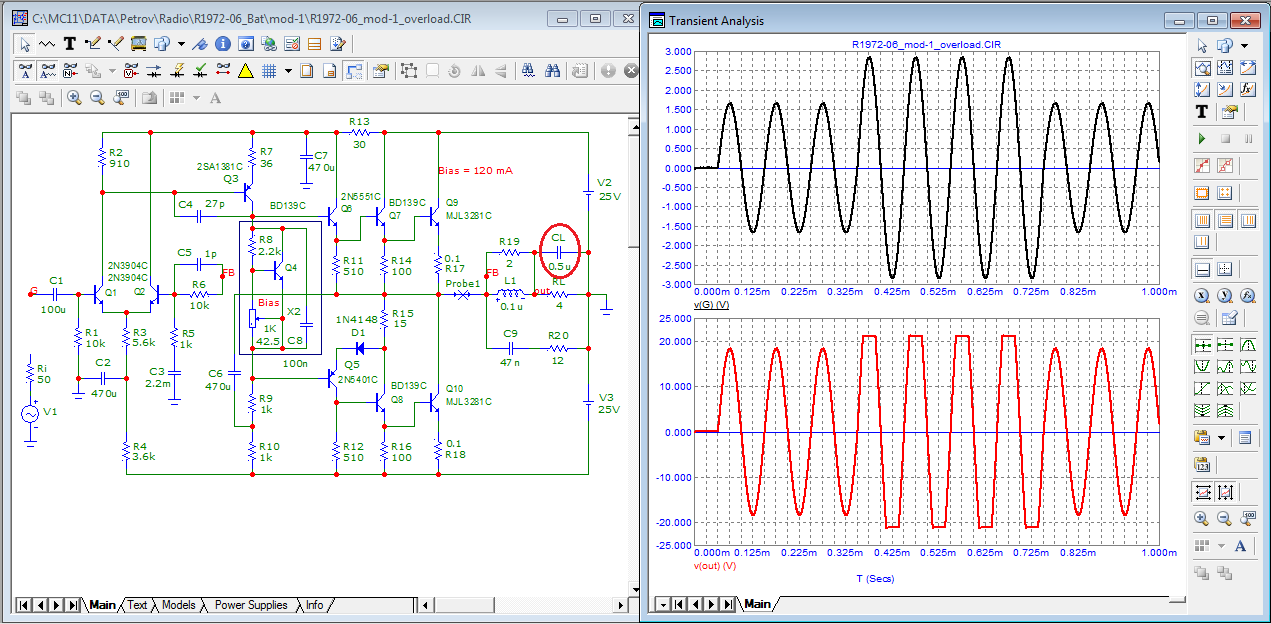The image size is (1271, 624).
Task: Click the Info mode icon
Action: pos(223,44)
